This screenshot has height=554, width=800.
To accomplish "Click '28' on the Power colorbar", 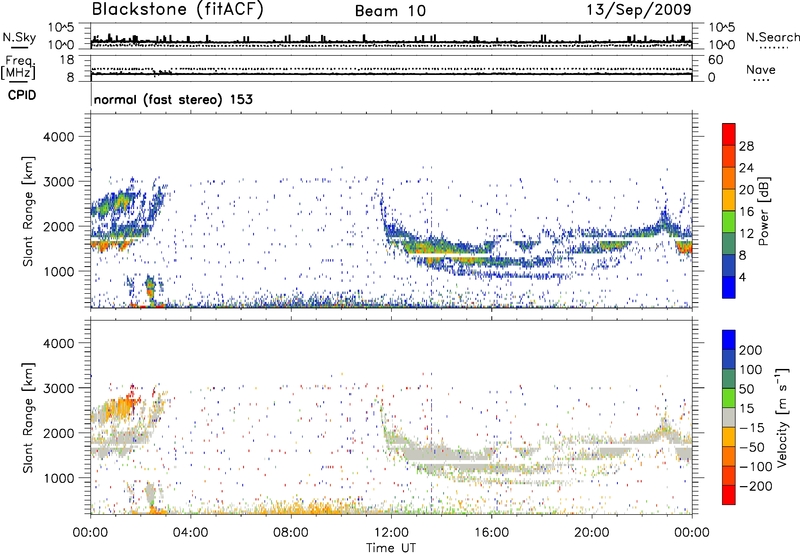I will pos(746,146).
